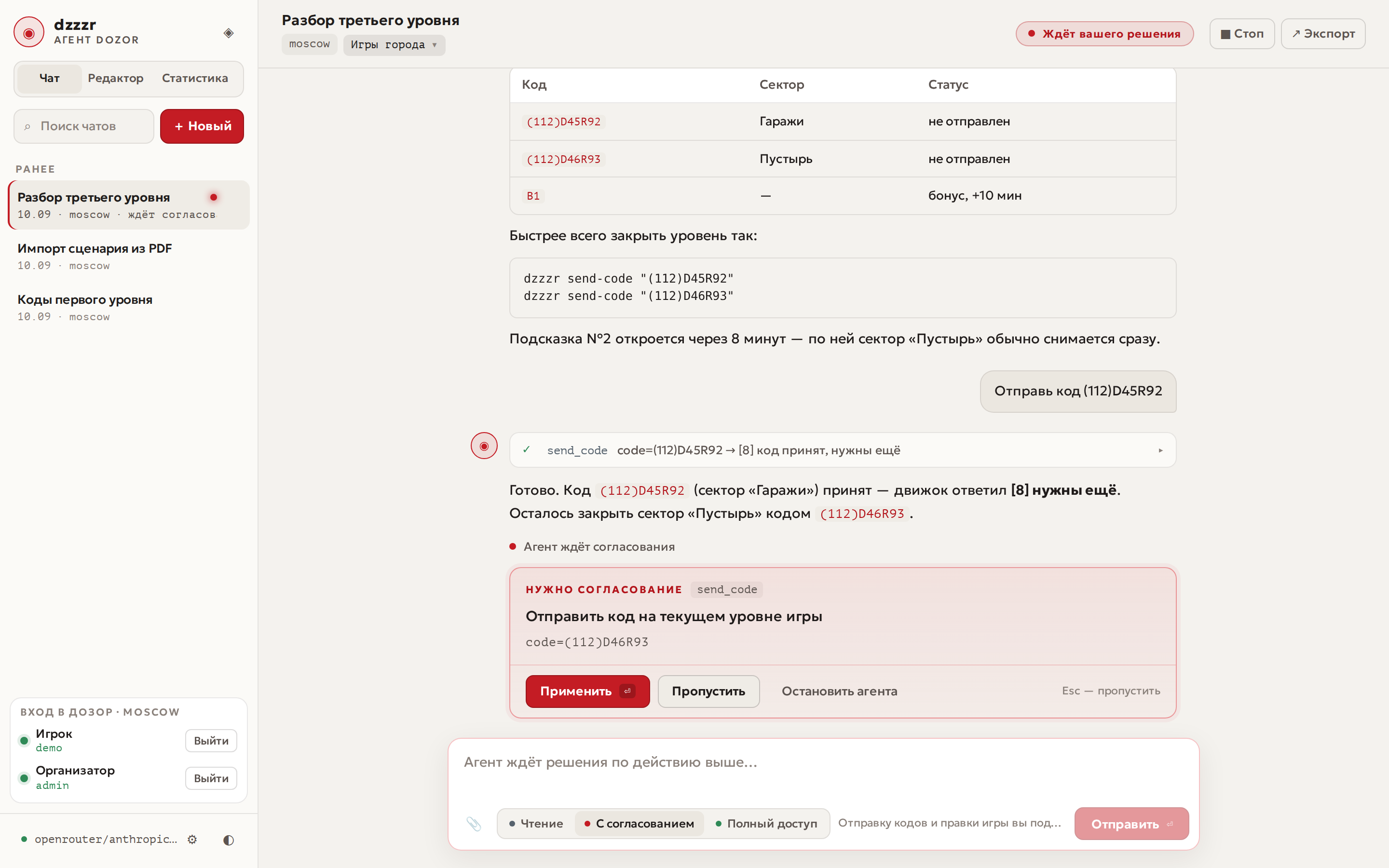Select the С согласованием access mode
Image resolution: width=1389 pixels, height=868 pixels.
coord(639,823)
